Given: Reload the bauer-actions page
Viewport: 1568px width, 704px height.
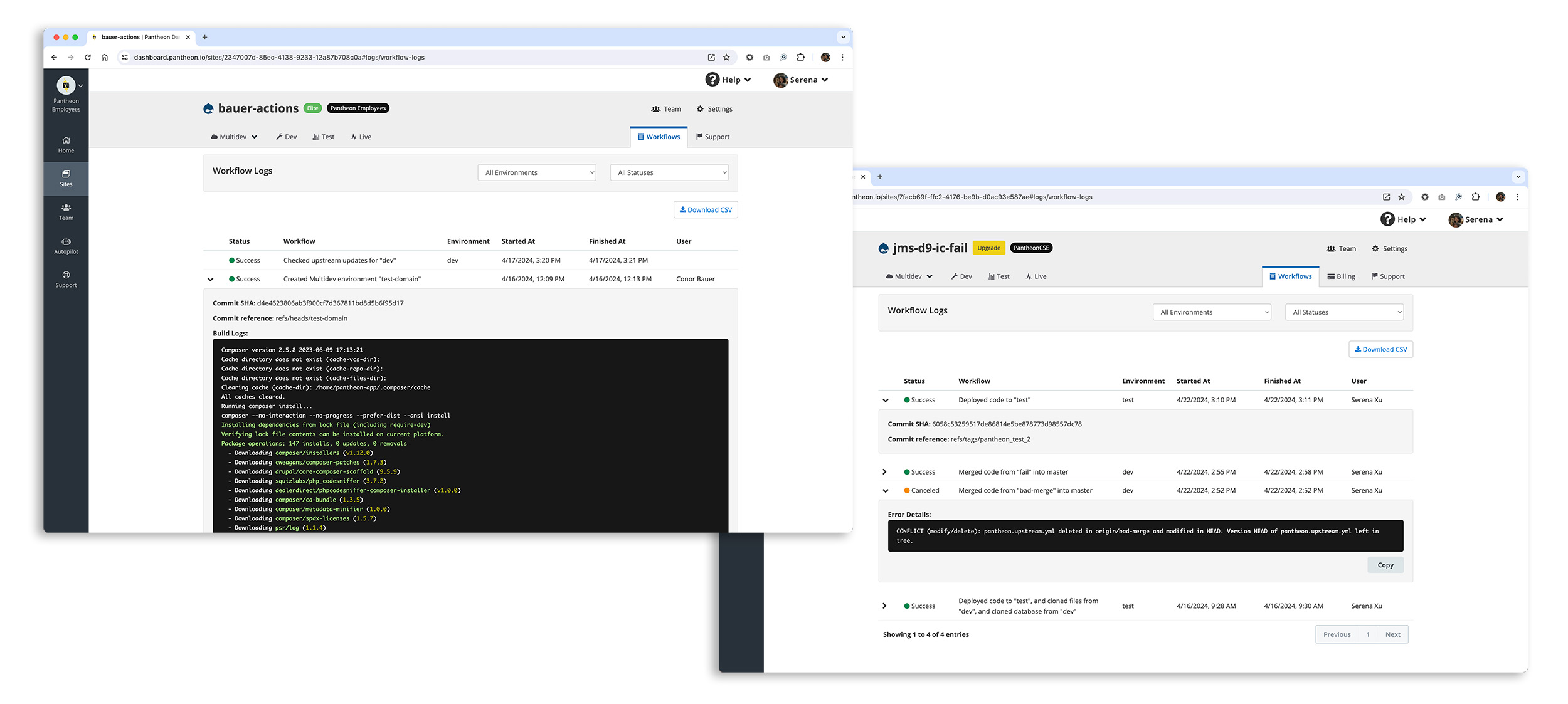Looking at the screenshot, I should [88, 57].
